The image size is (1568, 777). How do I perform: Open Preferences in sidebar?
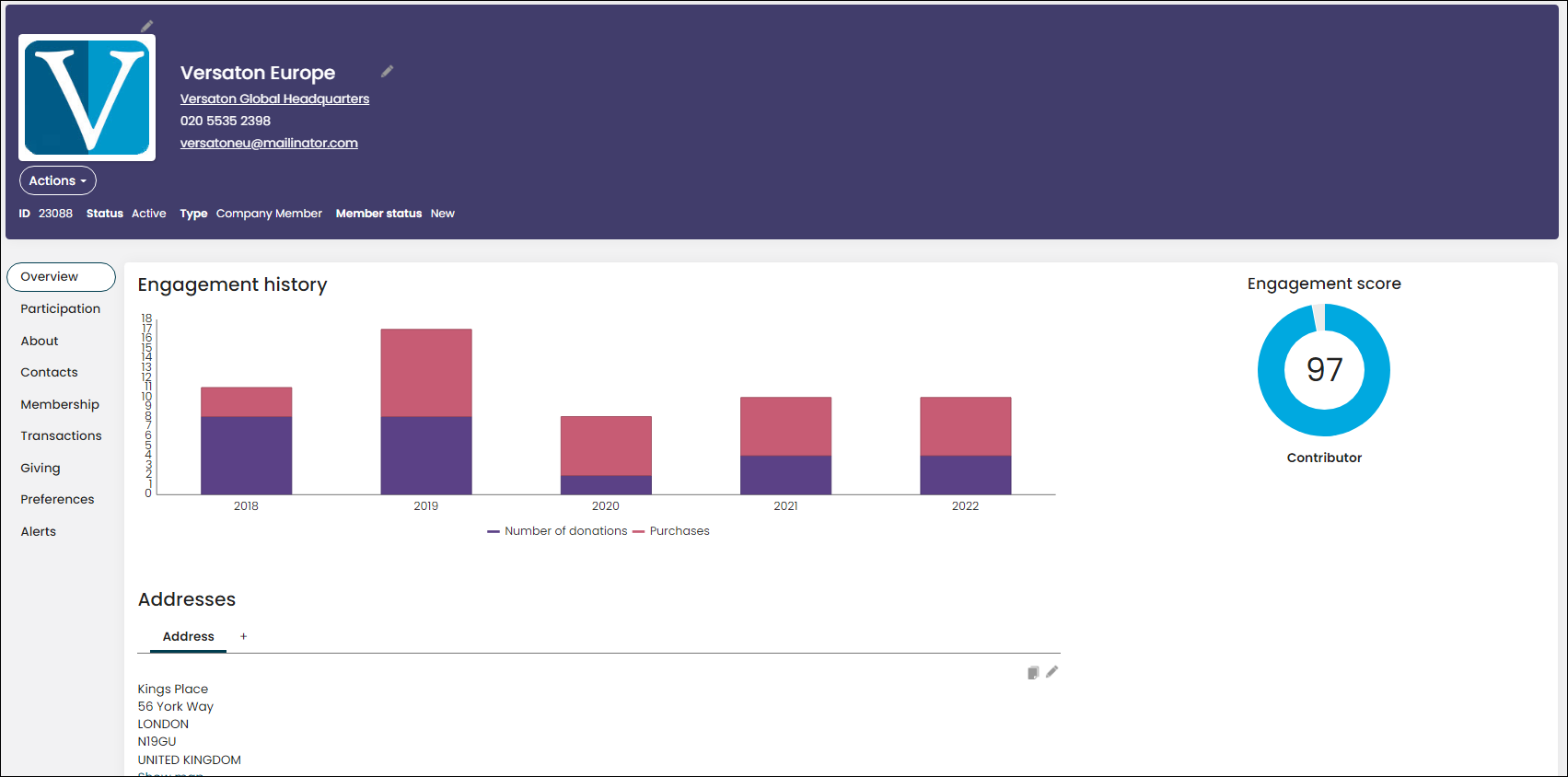(58, 499)
